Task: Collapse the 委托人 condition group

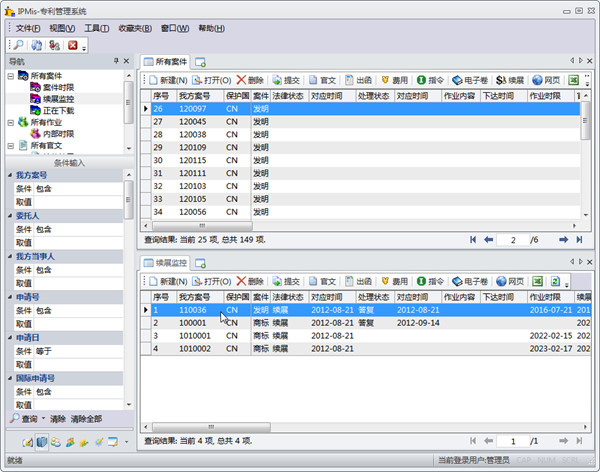Action: pyautogui.click(x=10, y=216)
